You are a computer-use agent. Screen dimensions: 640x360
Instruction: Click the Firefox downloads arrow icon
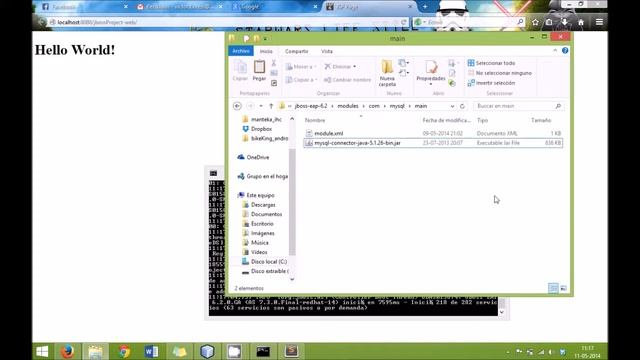(565, 22)
